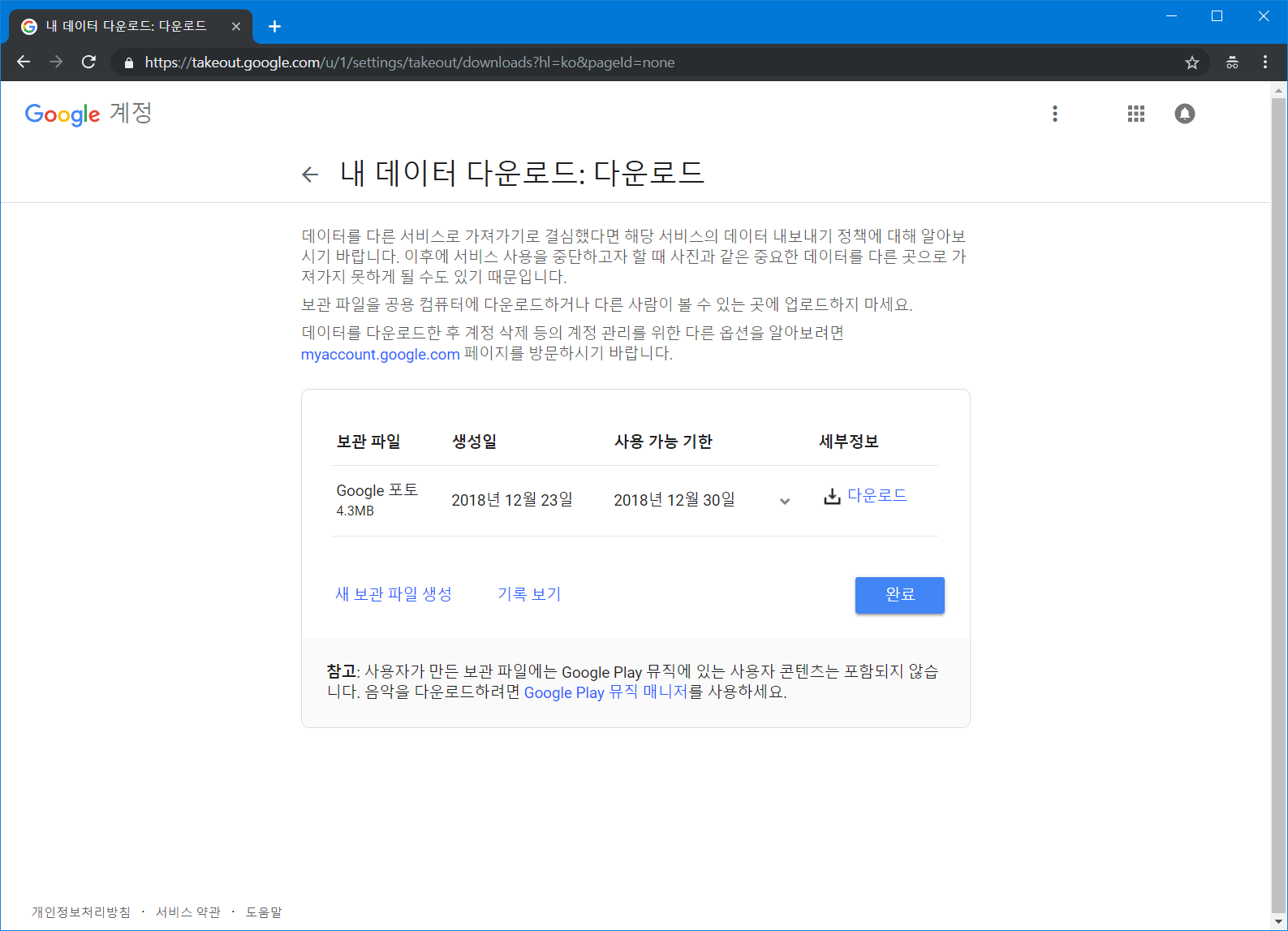Reload the Takeout page
This screenshot has width=1288, height=931.
pos(89,62)
